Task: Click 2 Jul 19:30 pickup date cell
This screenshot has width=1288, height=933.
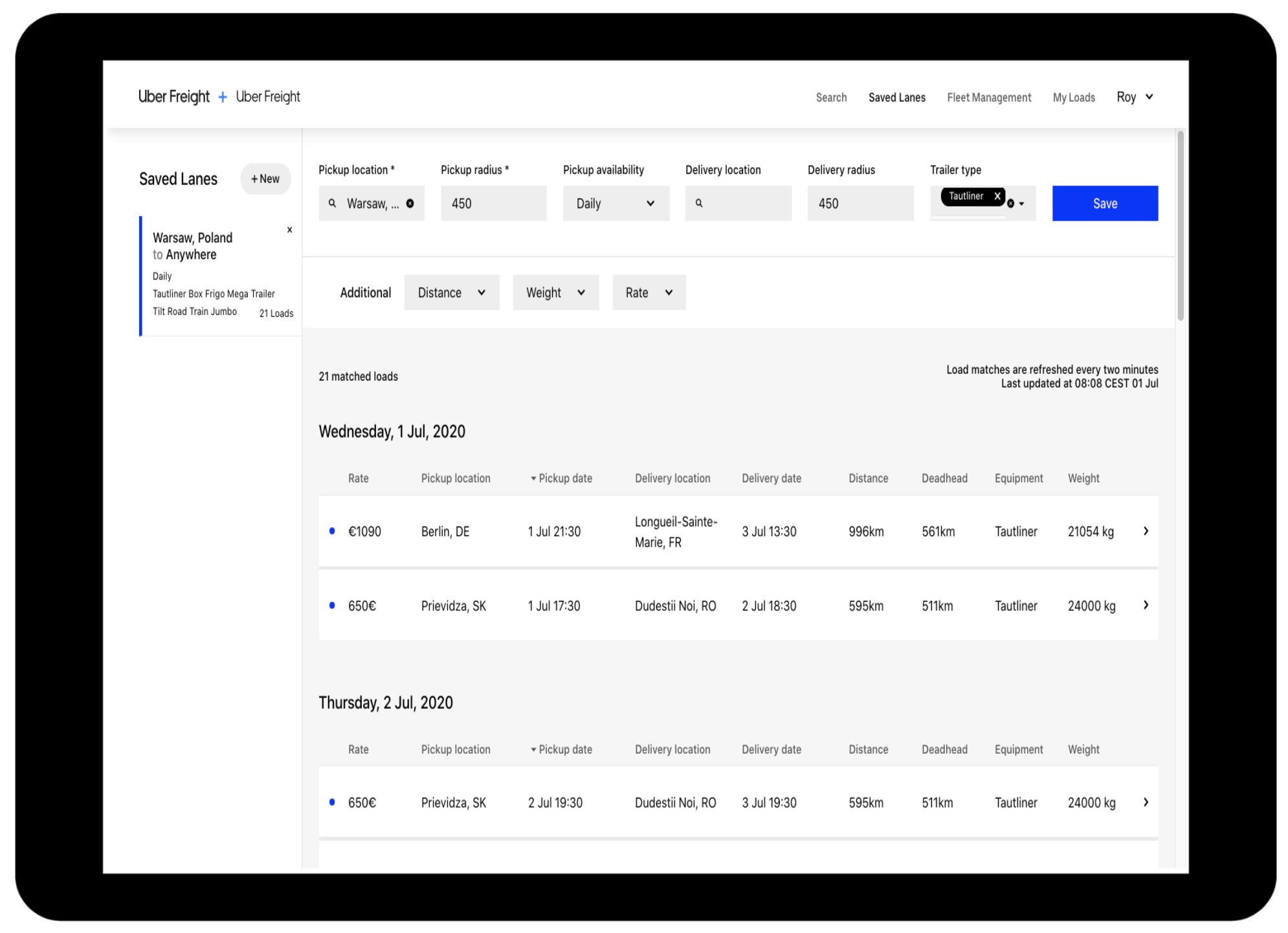Action: 555,802
